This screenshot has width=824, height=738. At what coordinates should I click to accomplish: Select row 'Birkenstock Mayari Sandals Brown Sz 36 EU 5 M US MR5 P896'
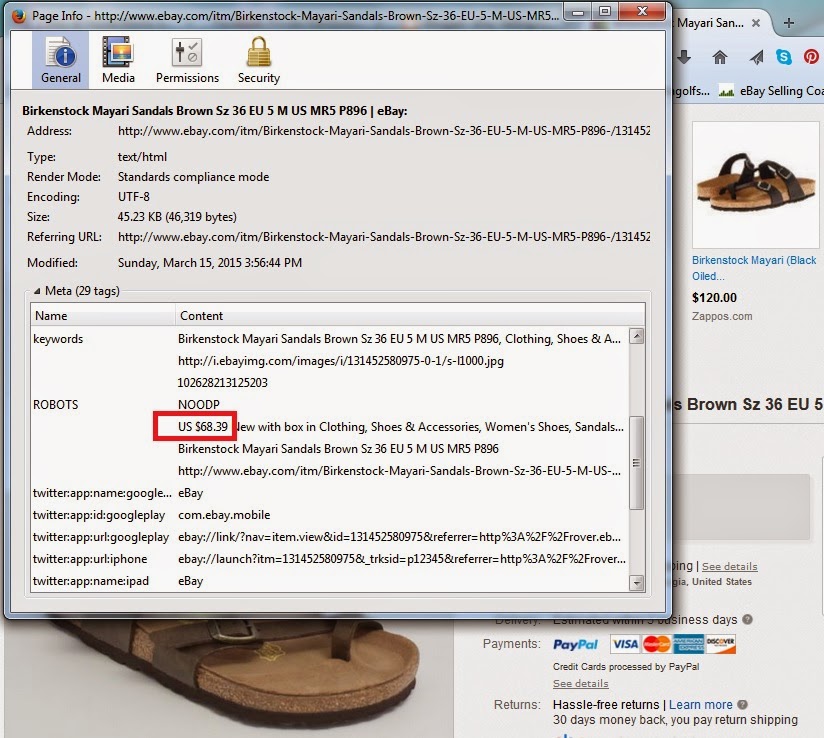coord(329,449)
